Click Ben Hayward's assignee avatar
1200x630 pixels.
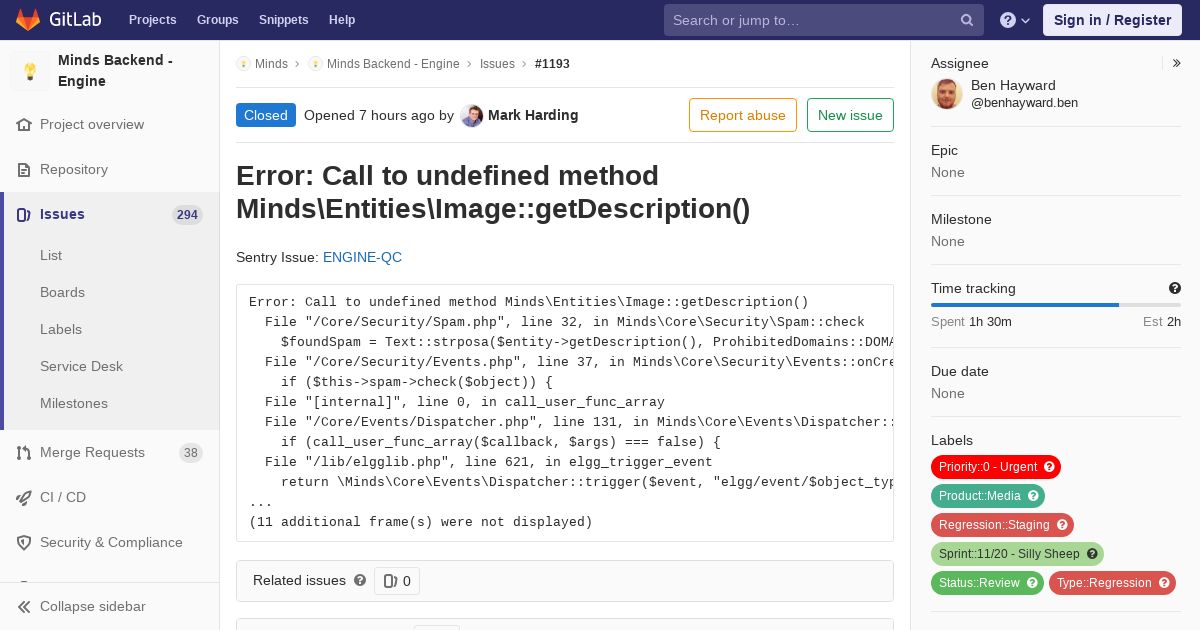[x=947, y=94]
